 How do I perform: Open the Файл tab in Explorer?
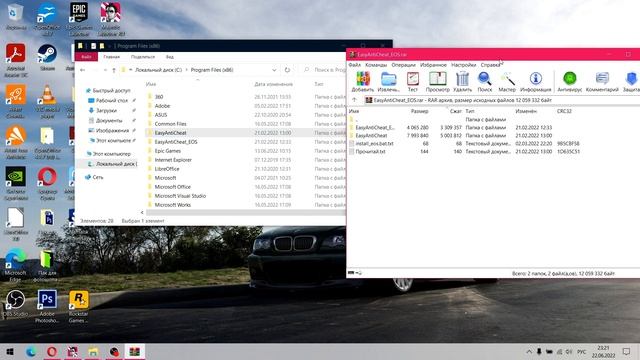click(x=86, y=57)
